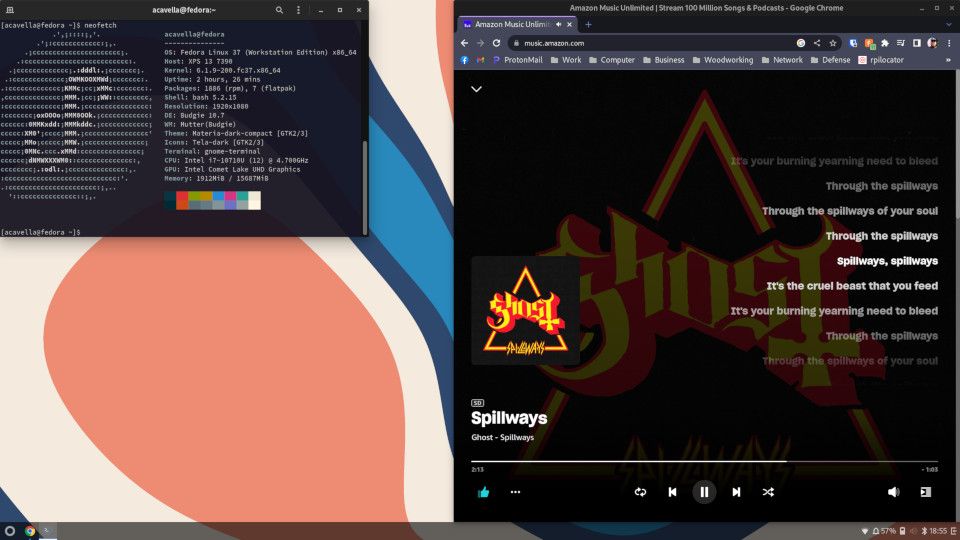Screen dimensions: 960x540
Task: Open search in the terminal window
Action: point(279,10)
